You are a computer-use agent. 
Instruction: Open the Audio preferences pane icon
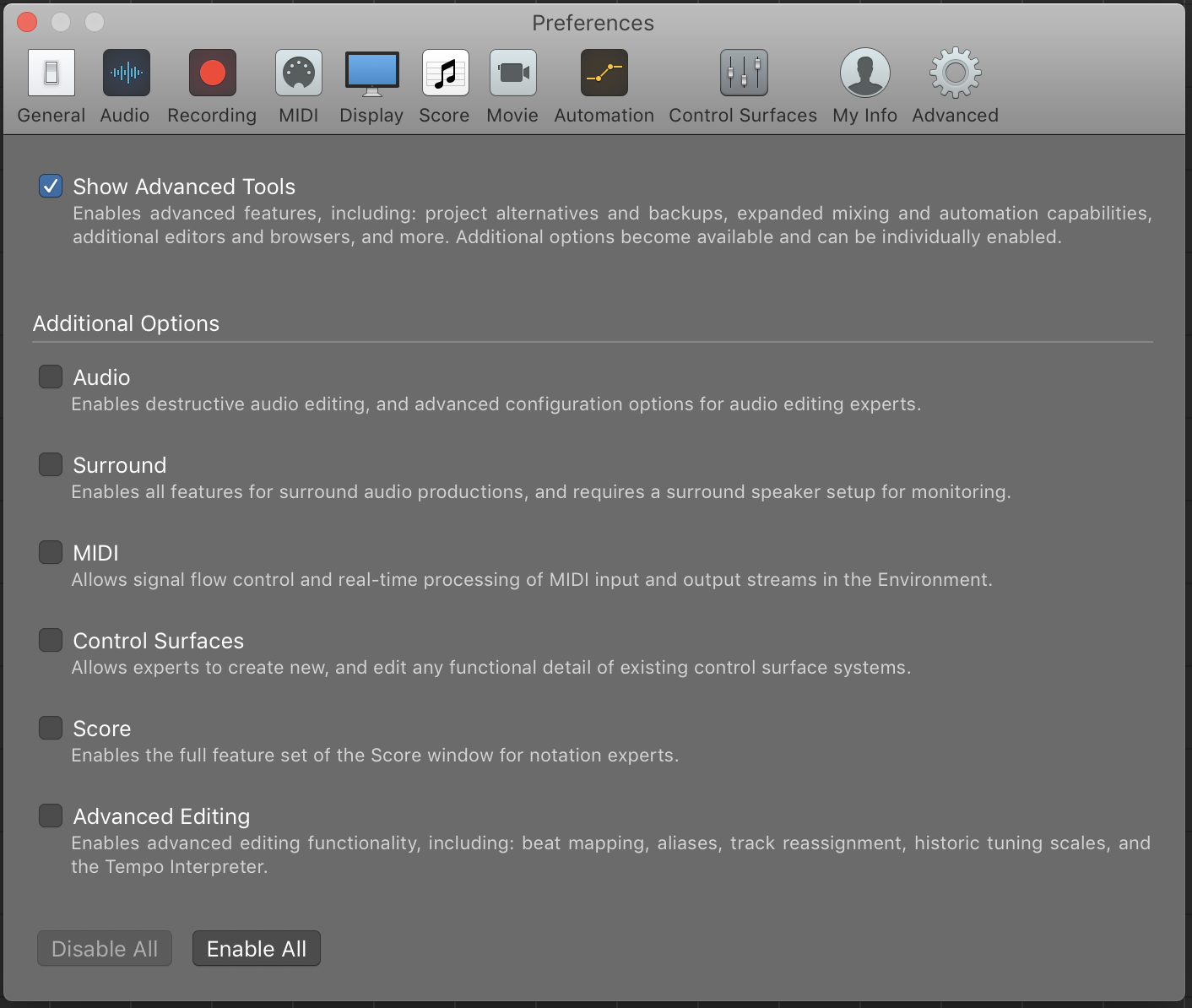(125, 73)
